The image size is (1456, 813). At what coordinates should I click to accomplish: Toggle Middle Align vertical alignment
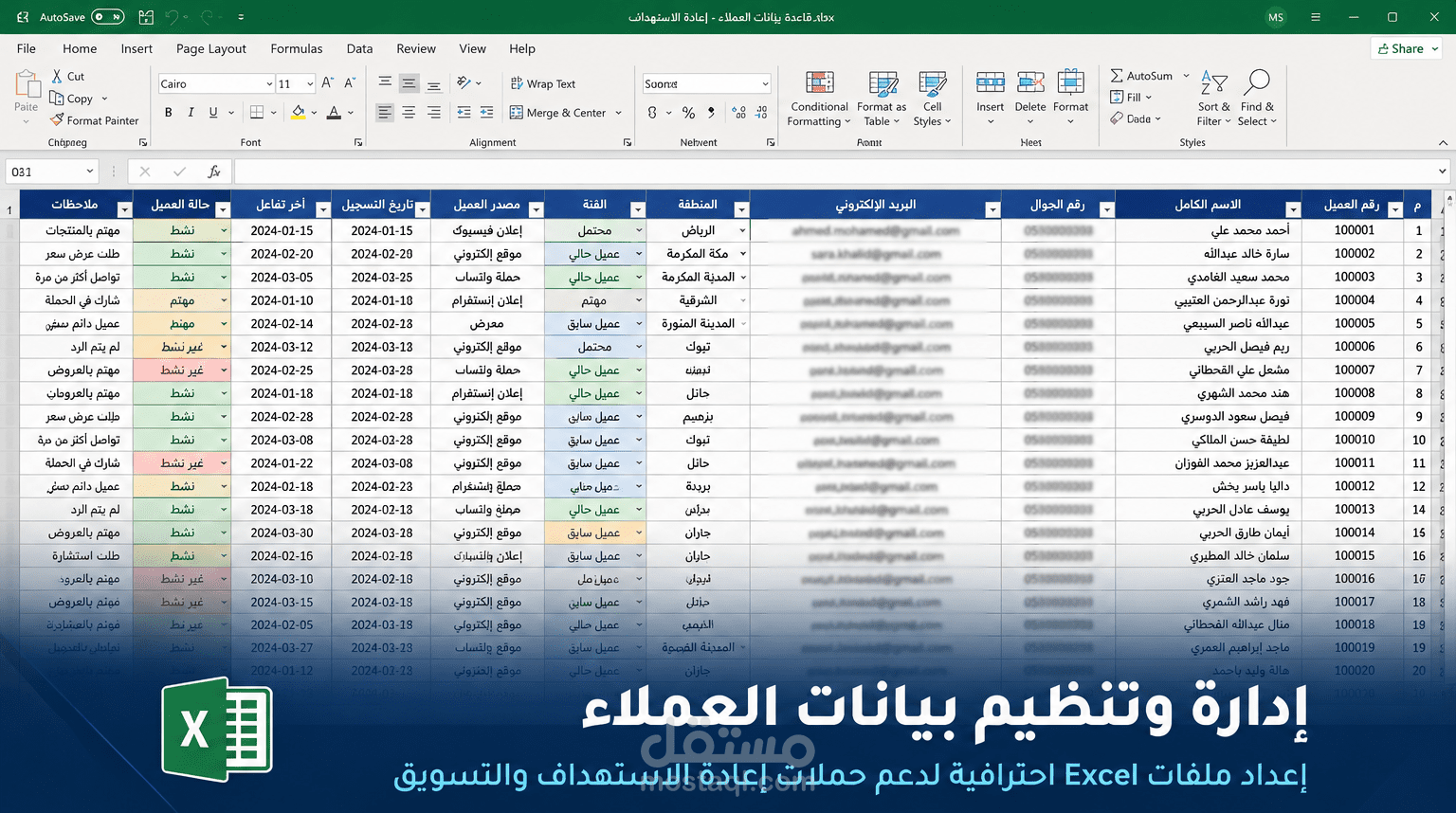pyautogui.click(x=409, y=83)
